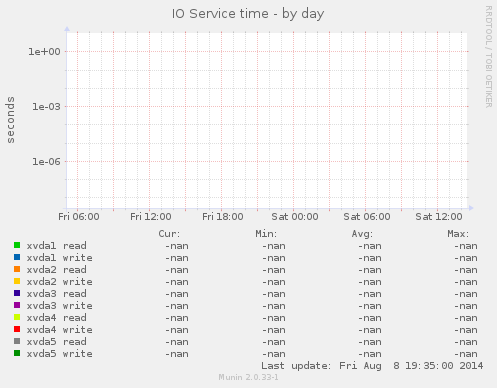Screen dimensions: 497x388
Task: Click the Max value for xvda5 write
Action: 466,354
